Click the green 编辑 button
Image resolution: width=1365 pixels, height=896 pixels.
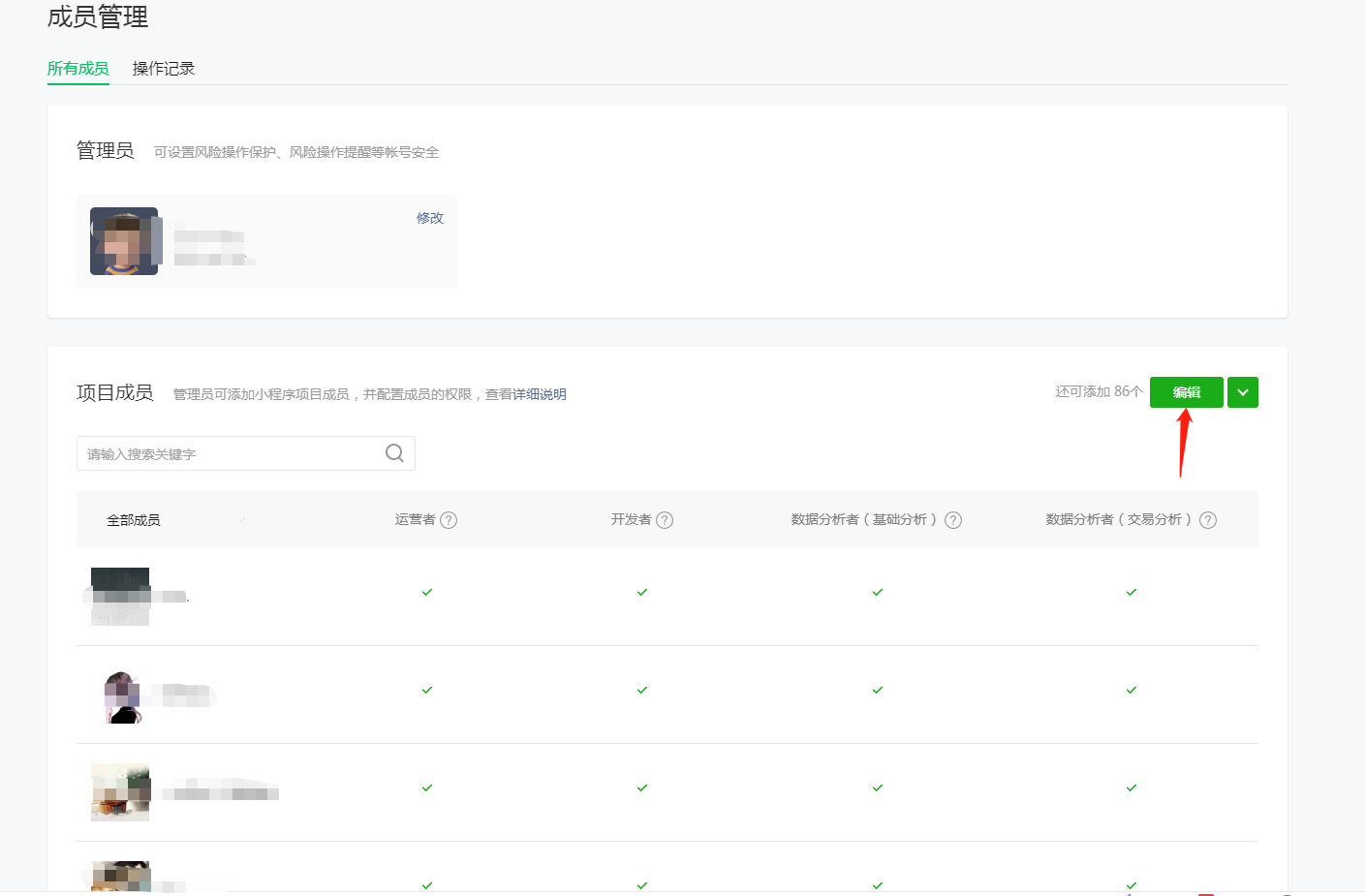coord(1186,392)
